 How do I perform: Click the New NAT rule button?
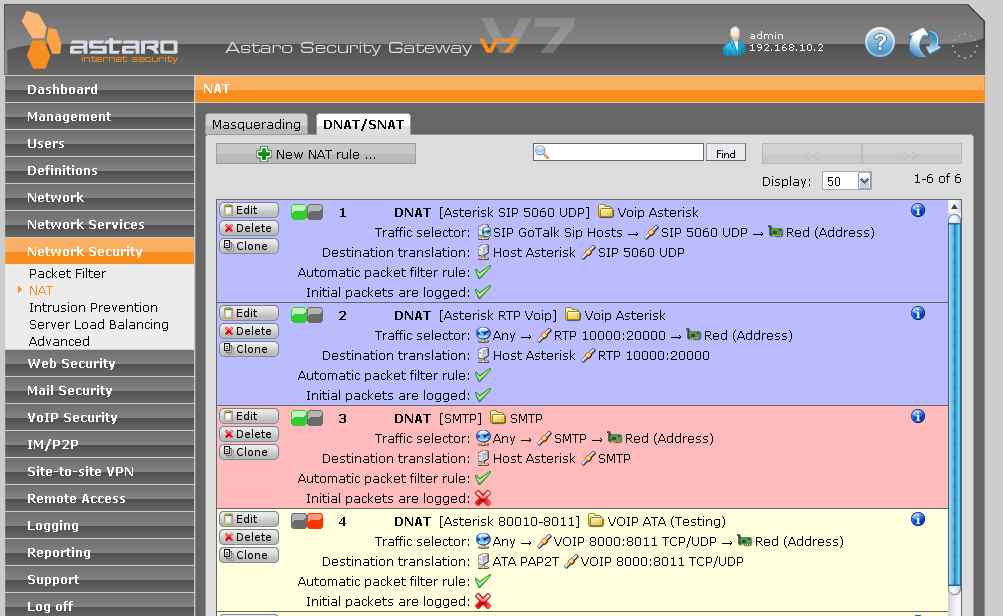(x=316, y=154)
